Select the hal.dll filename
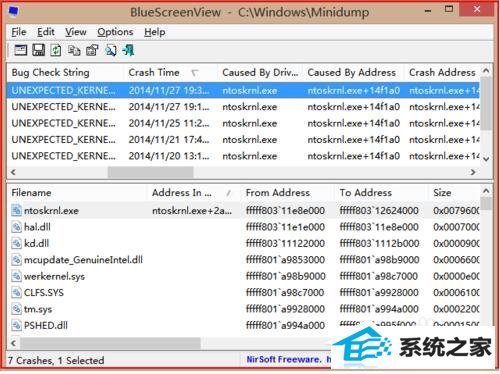The height and width of the screenshot is (374, 500). pyautogui.click(x=37, y=227)
